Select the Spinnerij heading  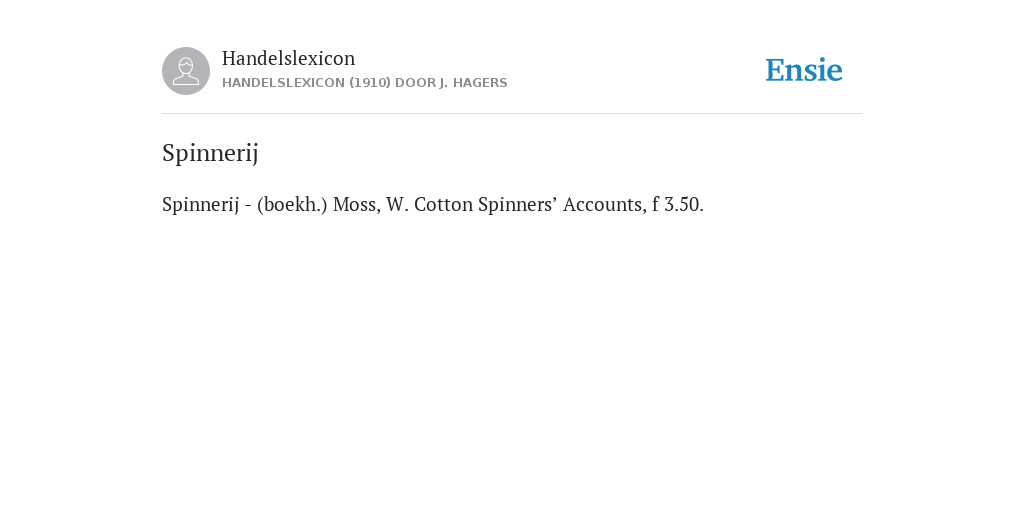coord(210,153)
